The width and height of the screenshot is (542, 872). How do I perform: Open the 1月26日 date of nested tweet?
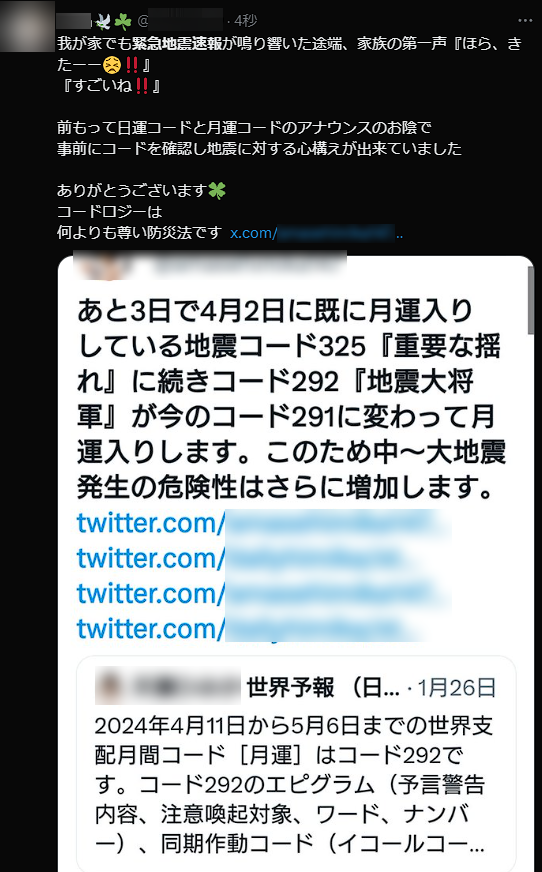click(456, 687)
